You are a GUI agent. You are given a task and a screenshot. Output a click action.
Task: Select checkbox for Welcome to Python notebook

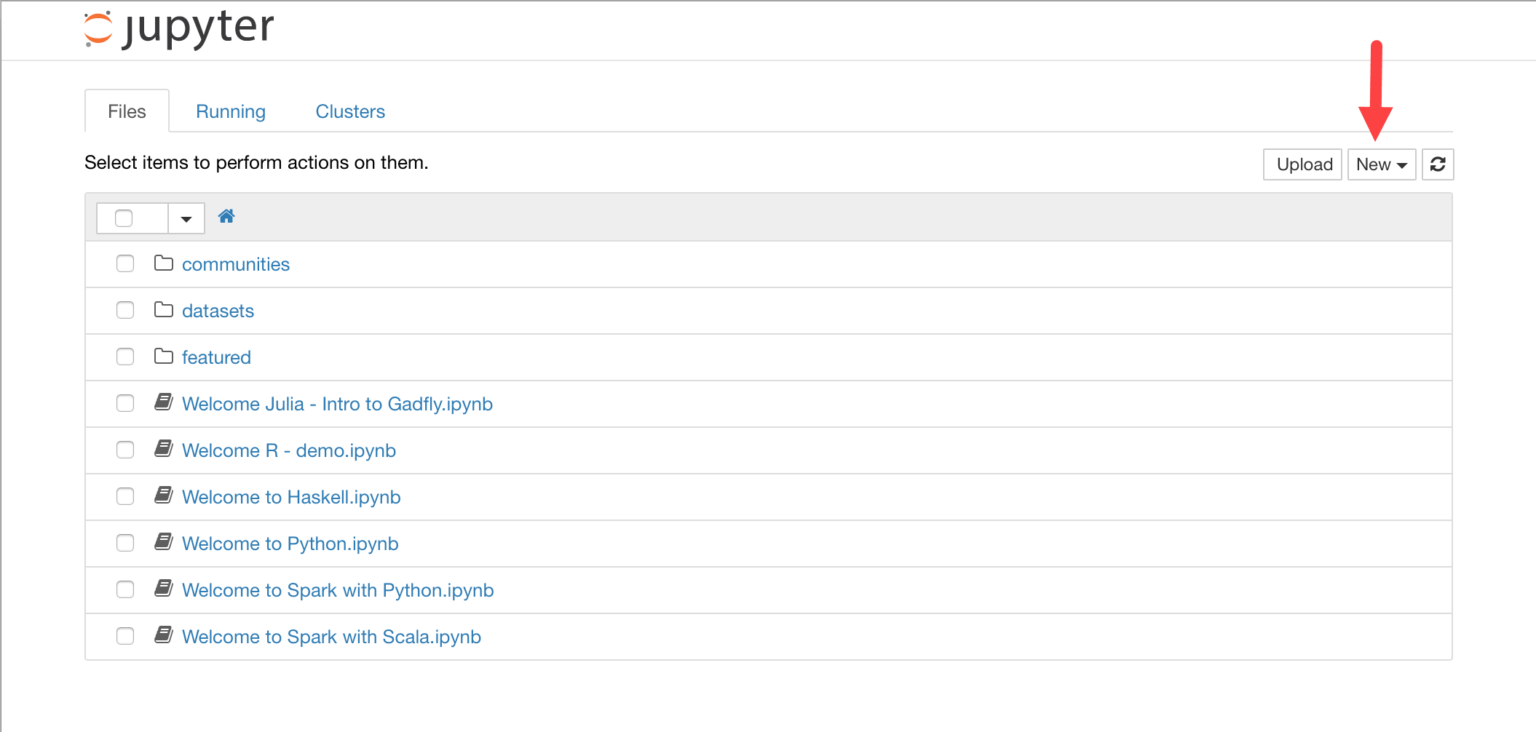tap(125, 543)
